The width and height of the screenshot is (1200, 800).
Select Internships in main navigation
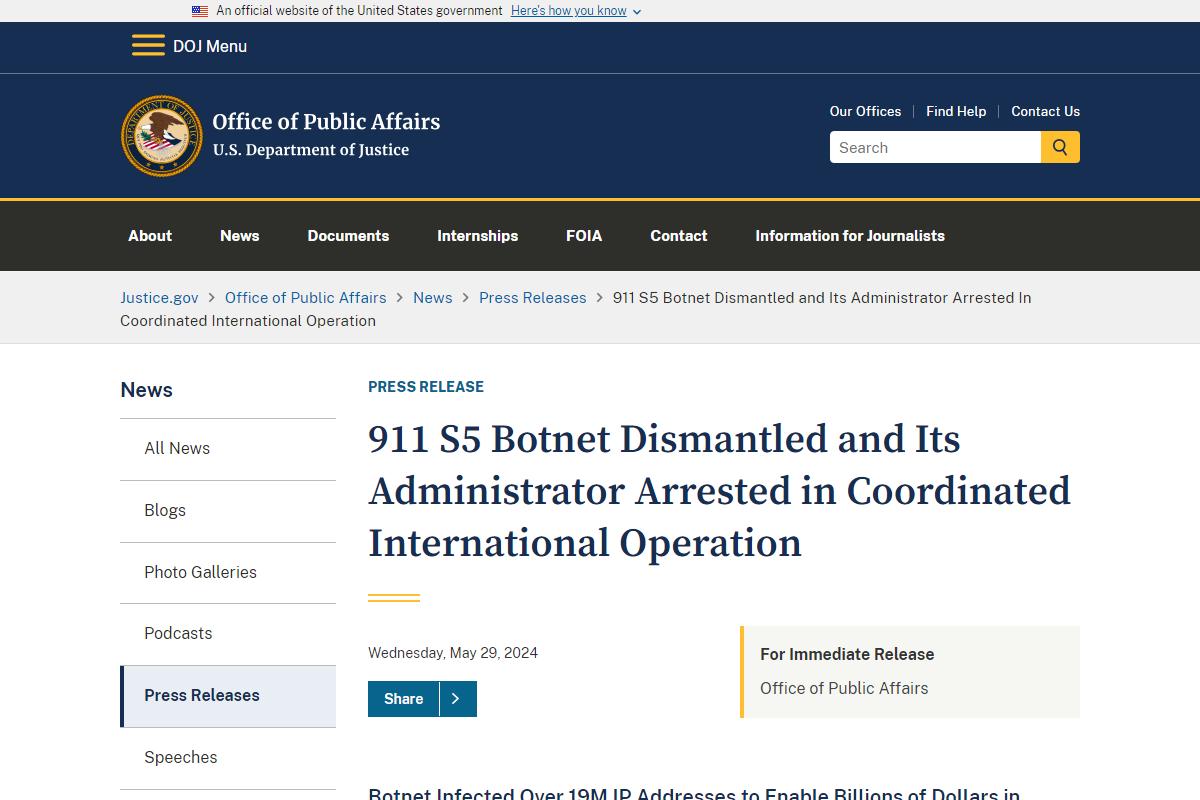pos(477,236)
